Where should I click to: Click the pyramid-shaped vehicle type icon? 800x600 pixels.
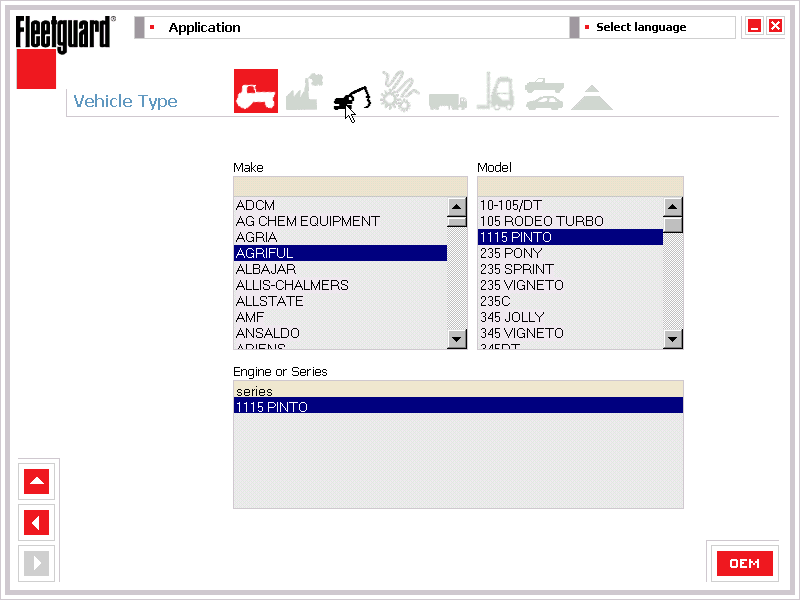(592, 97)
